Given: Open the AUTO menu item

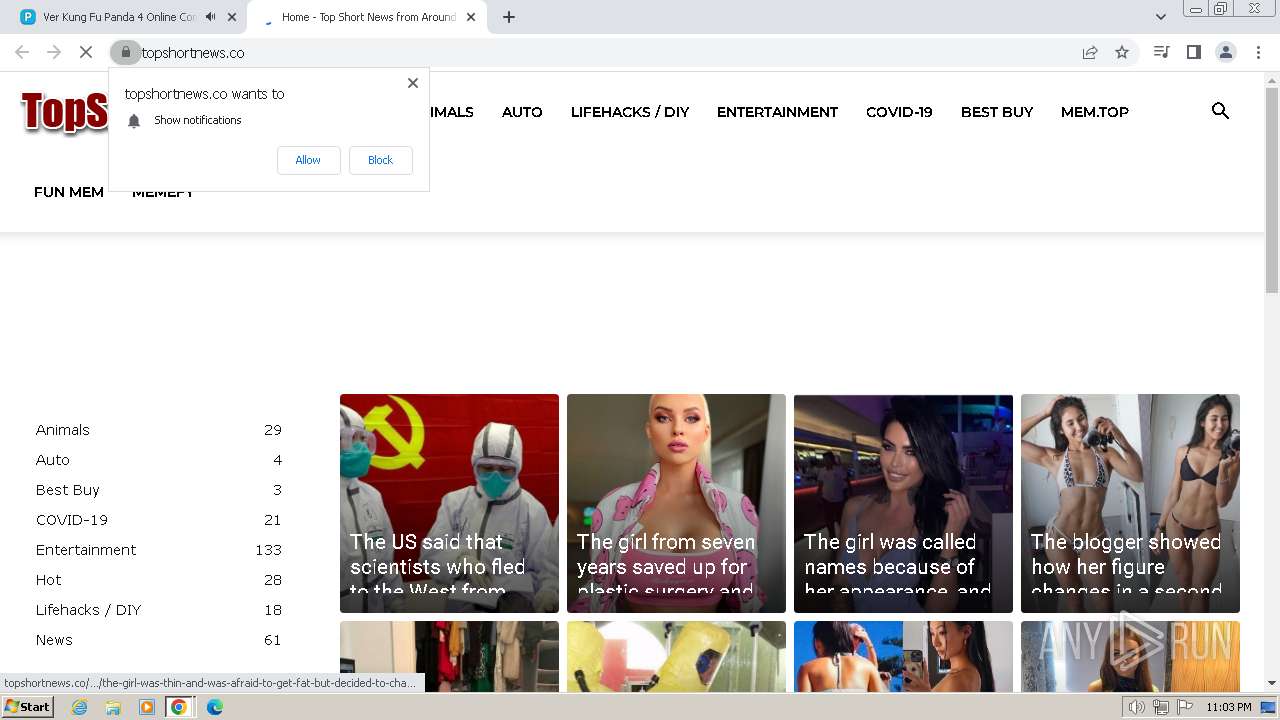Looking at the screenshot, I should tap(522, 112).
